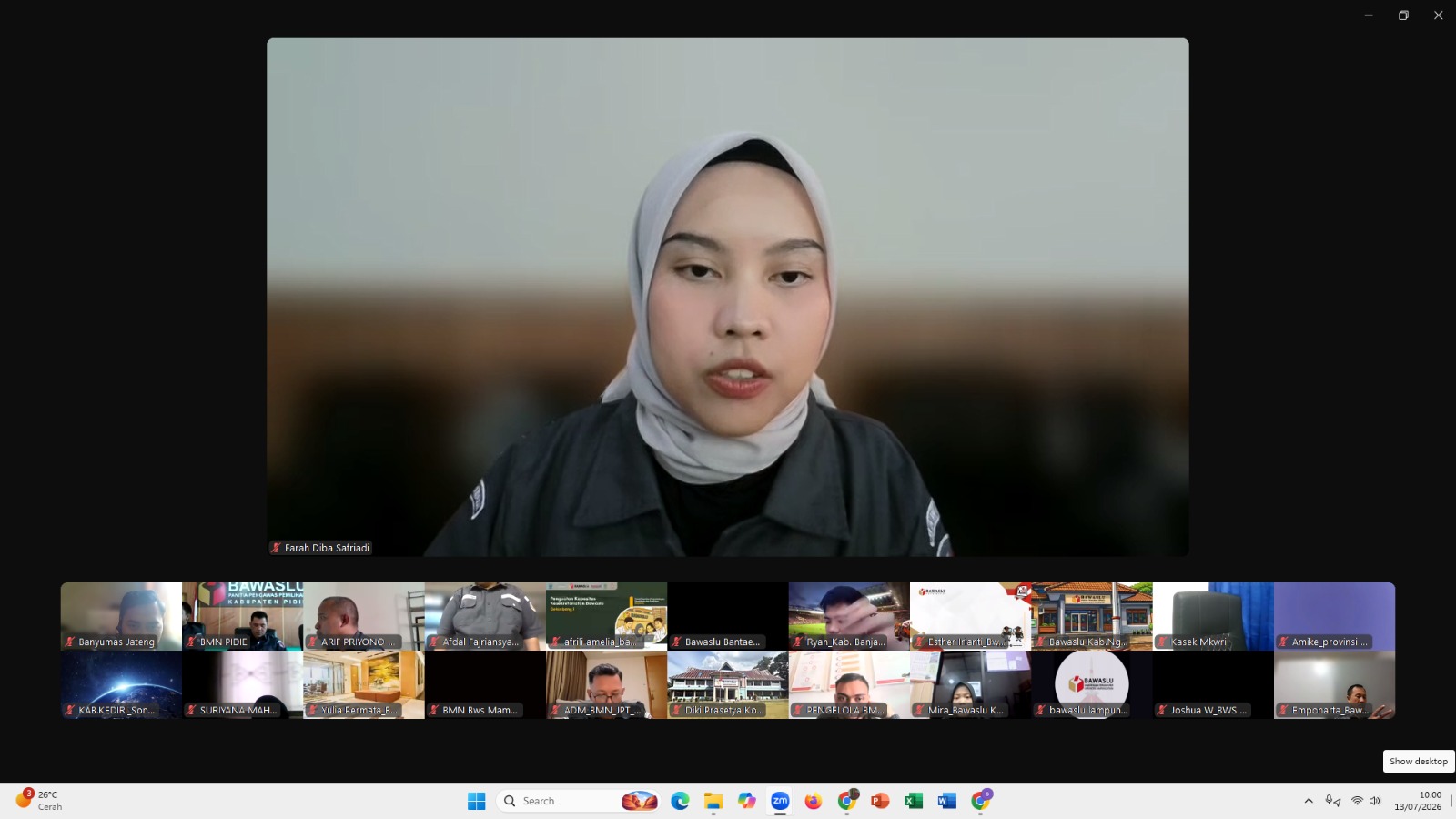The image size is (1456, 819).
Task: Open Microsoft Edge from the taskbar
Action: (680, 801)
